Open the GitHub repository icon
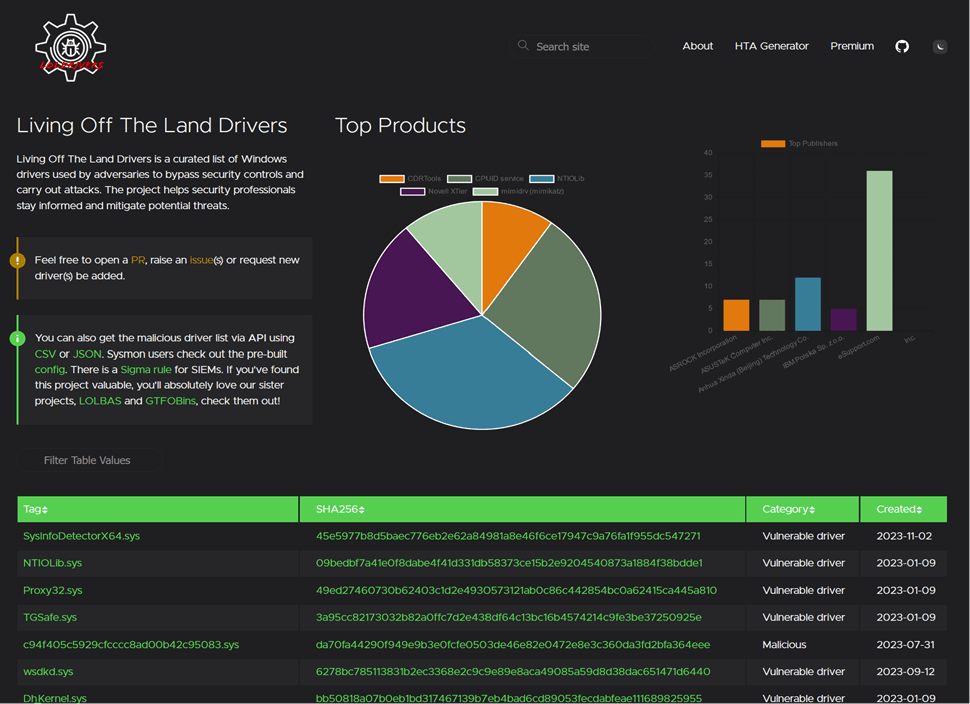The width and height of the screenshot is (970, 704). pyautogui.click(x=902, y=47)
